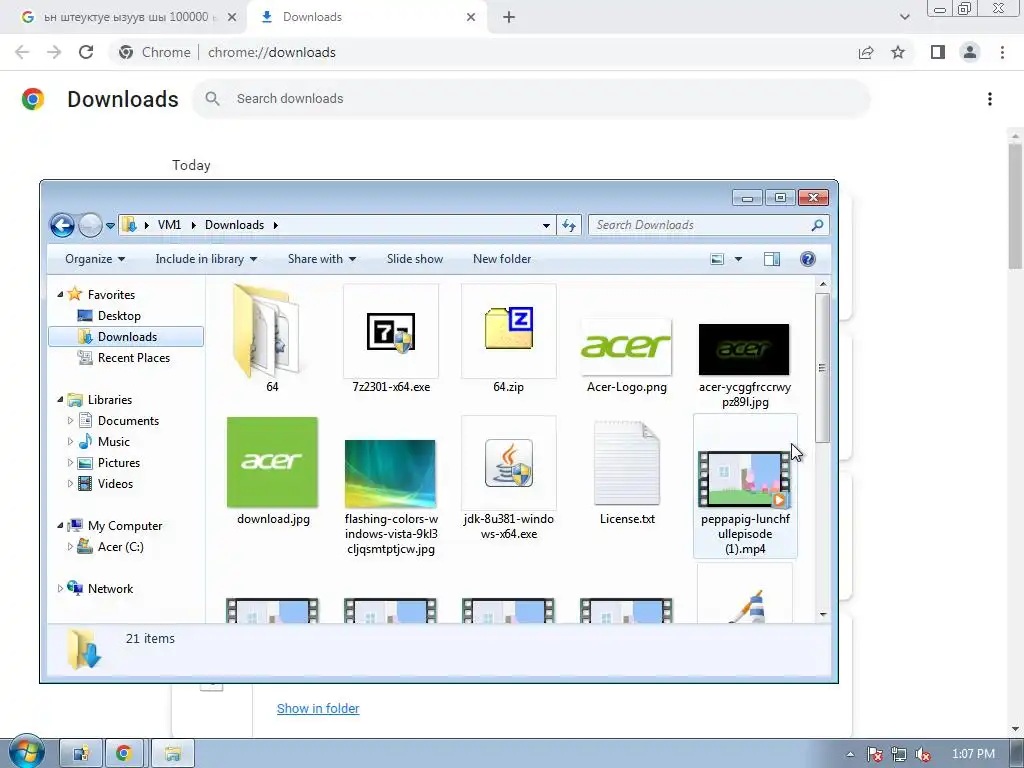
Task: Click the Explorer forward arrow button
Action: [90, 225]
